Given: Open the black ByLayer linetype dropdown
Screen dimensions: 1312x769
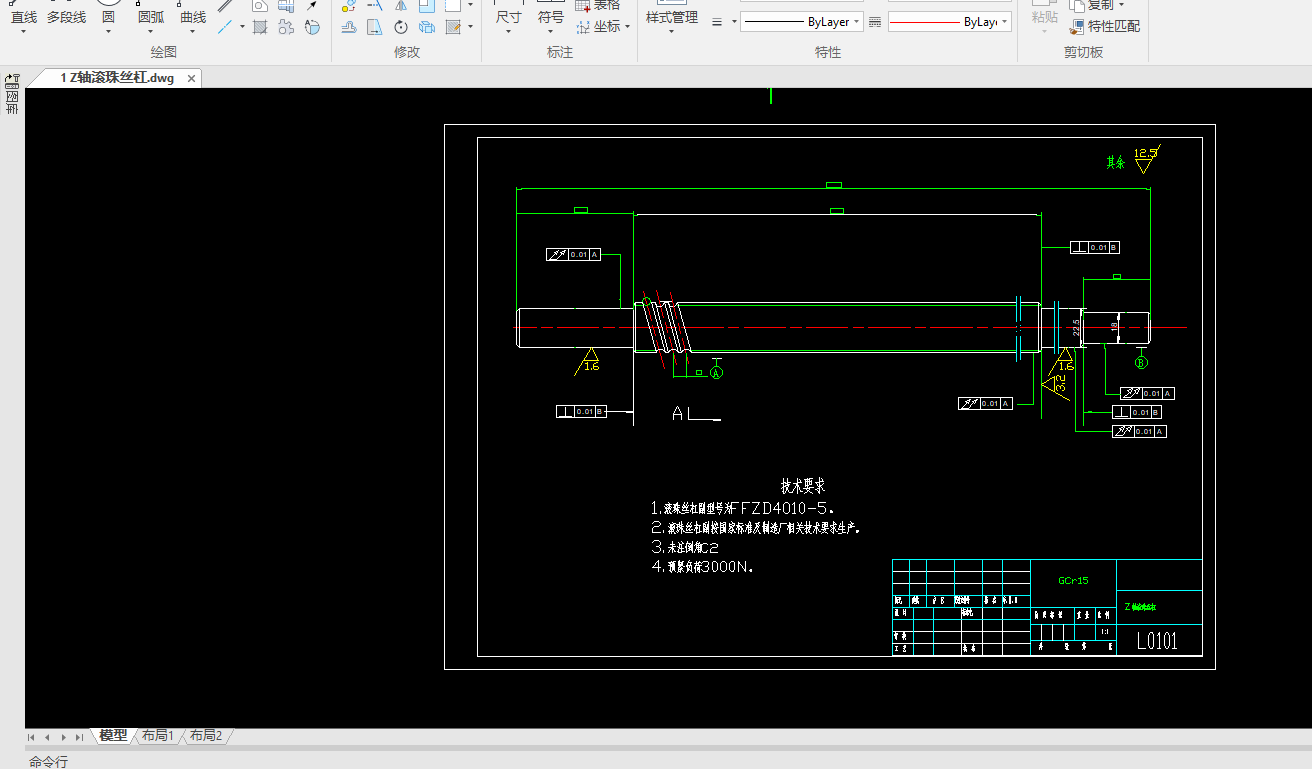Looking at the screenshot, I should click(801, 22).
